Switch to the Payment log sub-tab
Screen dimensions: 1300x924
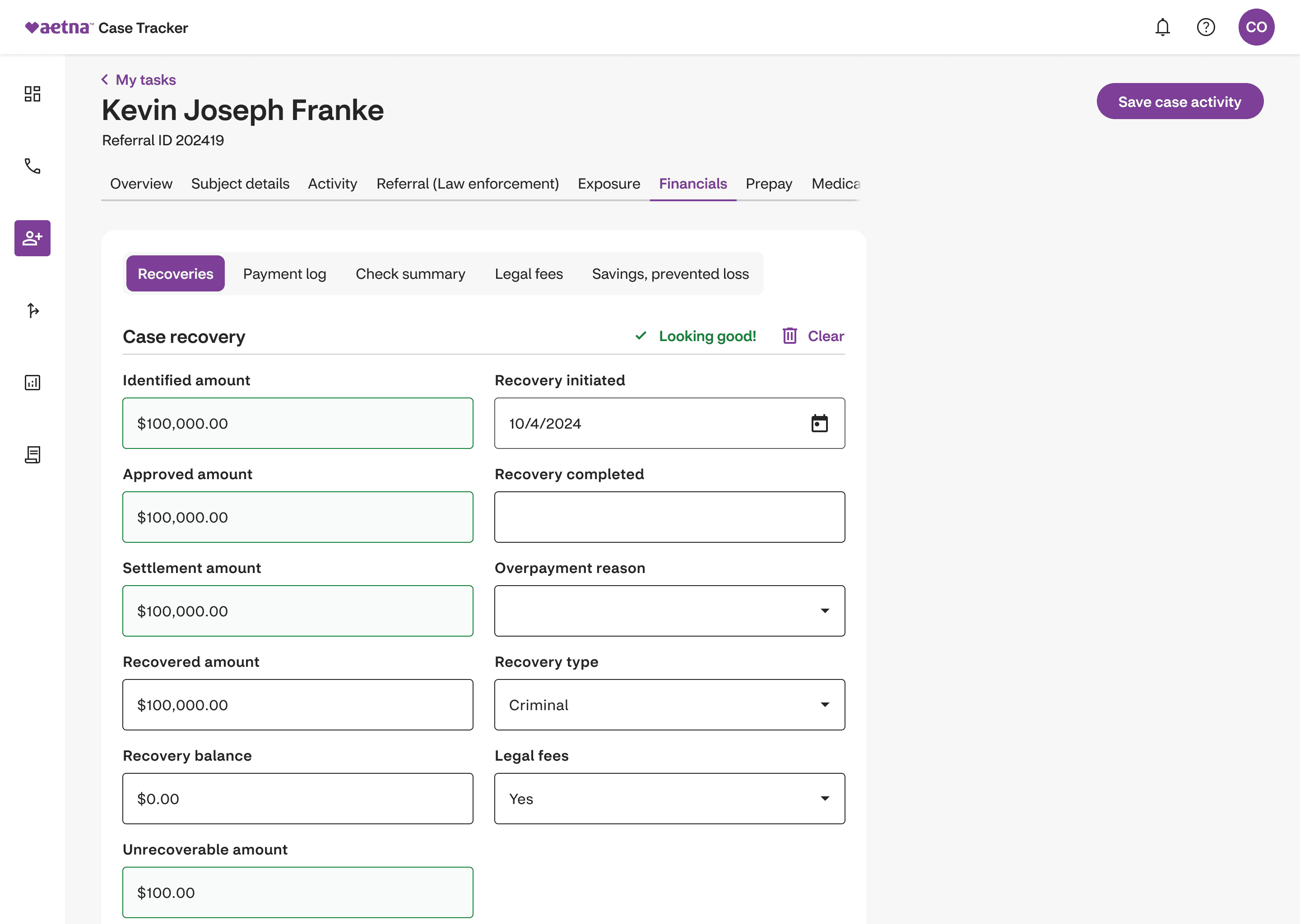(284, 274)
